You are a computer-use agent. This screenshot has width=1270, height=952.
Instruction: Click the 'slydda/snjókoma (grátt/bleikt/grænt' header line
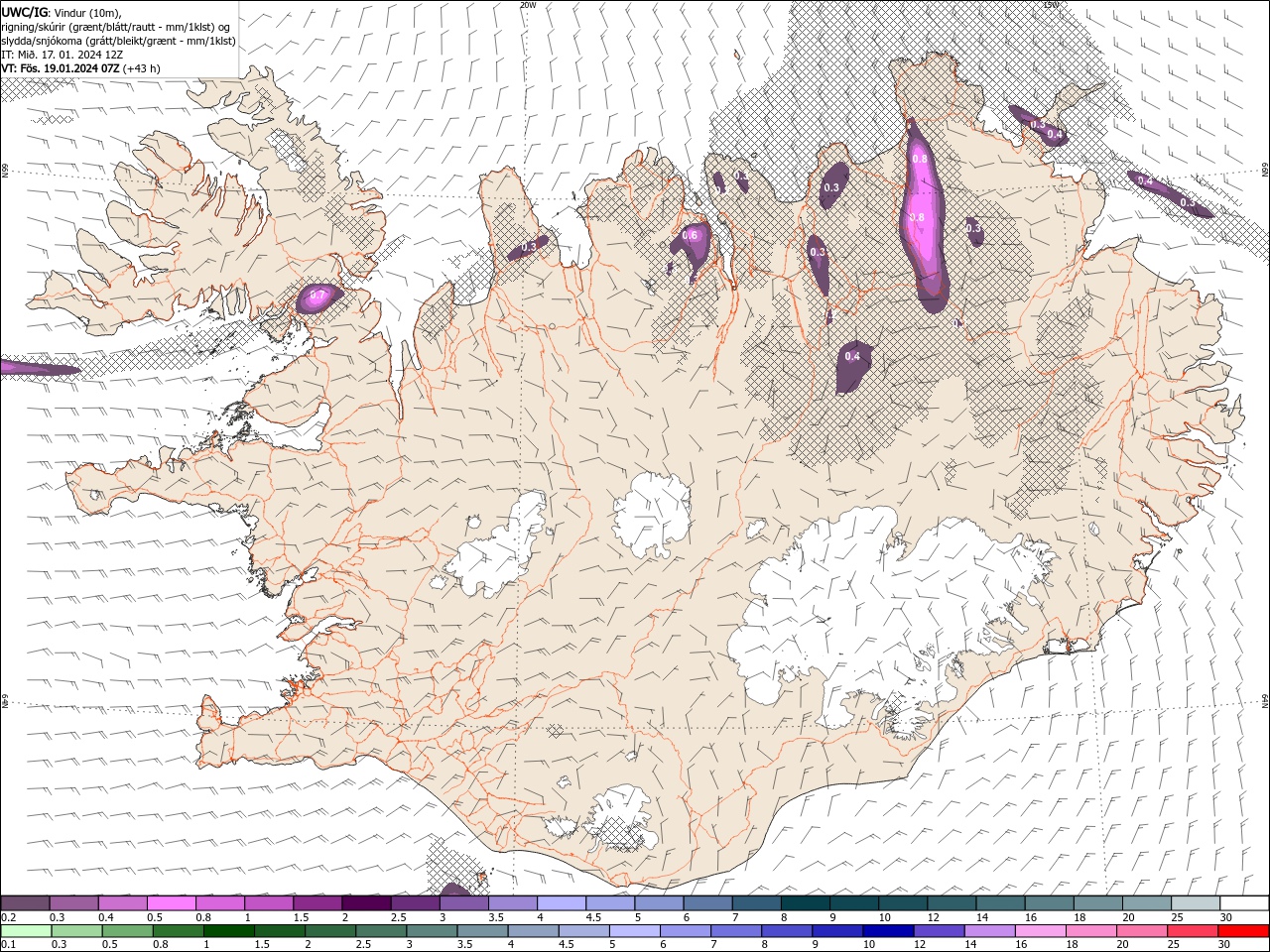pos(118,41)
